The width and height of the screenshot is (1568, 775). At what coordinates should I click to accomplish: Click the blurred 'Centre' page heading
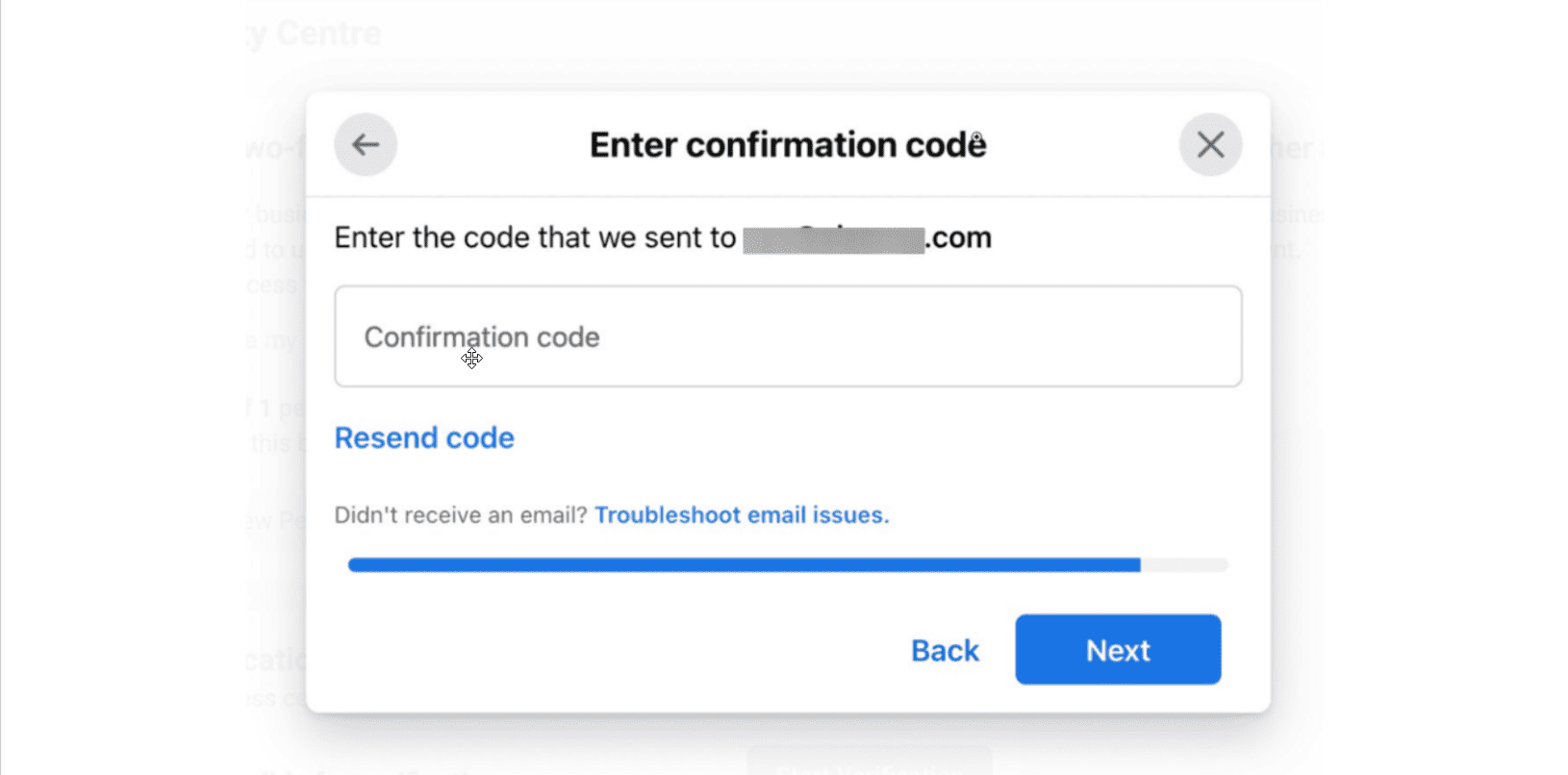[327, 34]
